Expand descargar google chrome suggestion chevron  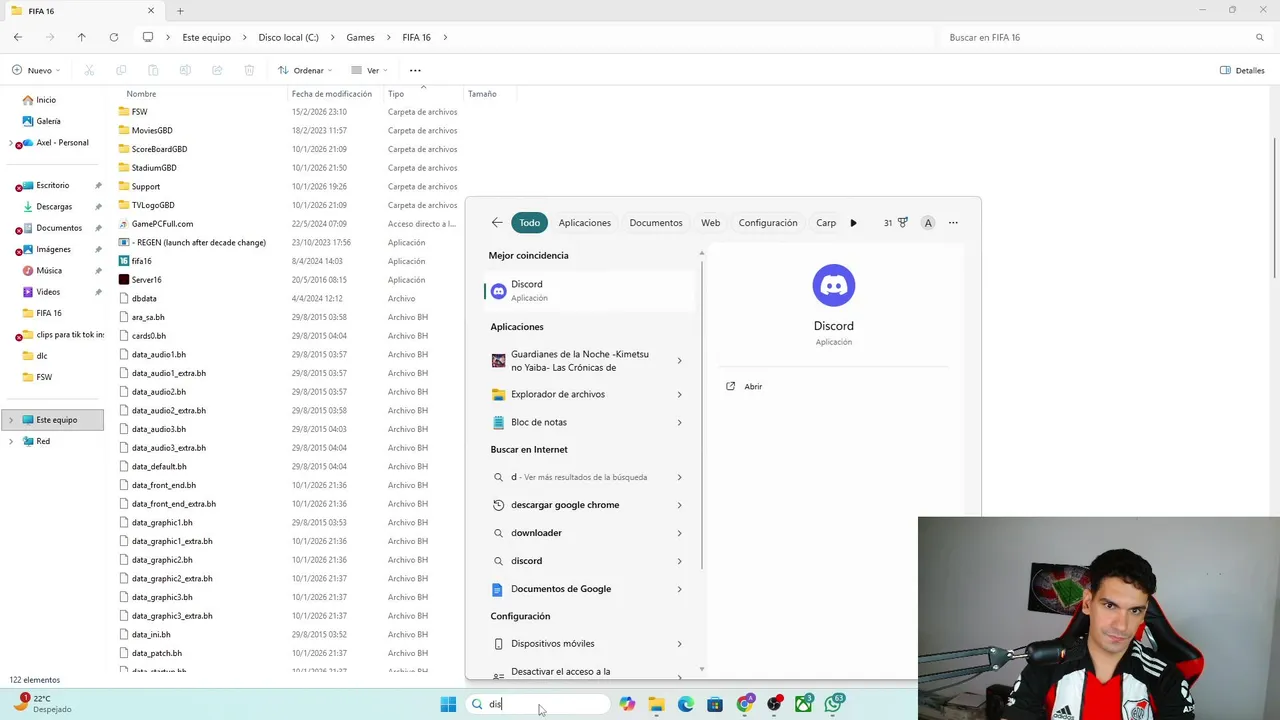(679, 505)
